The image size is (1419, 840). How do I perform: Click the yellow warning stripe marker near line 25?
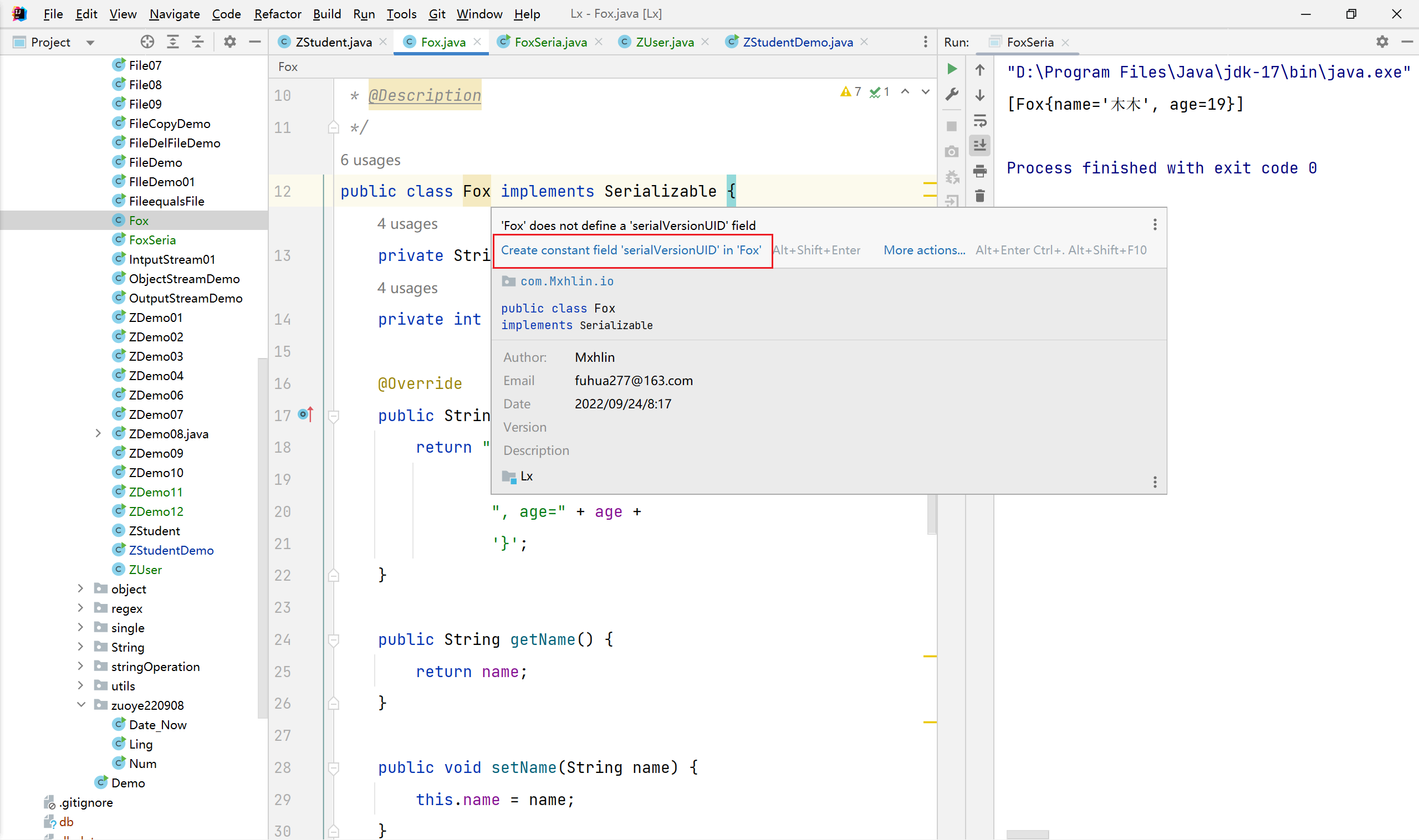click(929, 656)
